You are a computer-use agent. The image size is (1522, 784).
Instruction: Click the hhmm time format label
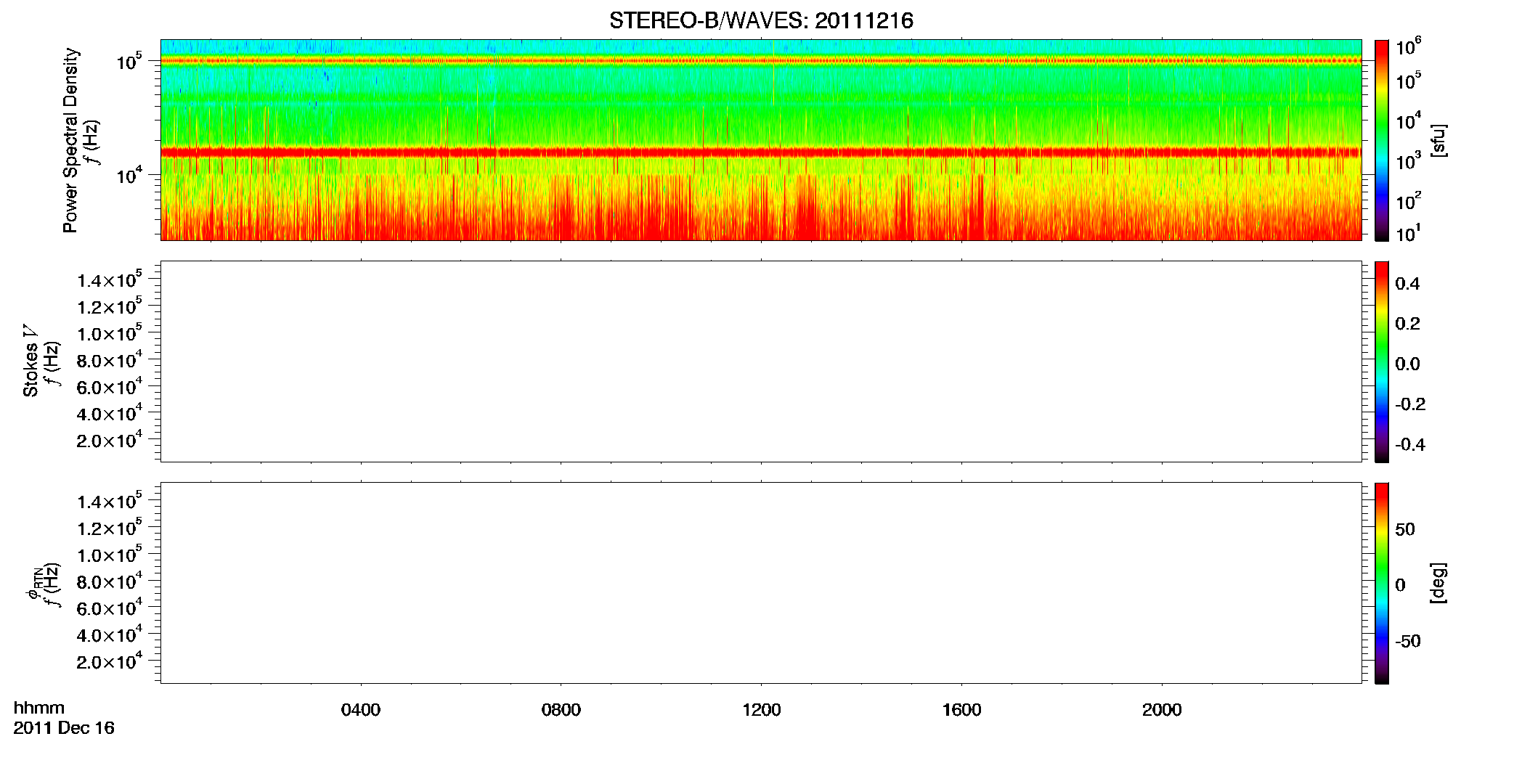[x=39, y=708]
